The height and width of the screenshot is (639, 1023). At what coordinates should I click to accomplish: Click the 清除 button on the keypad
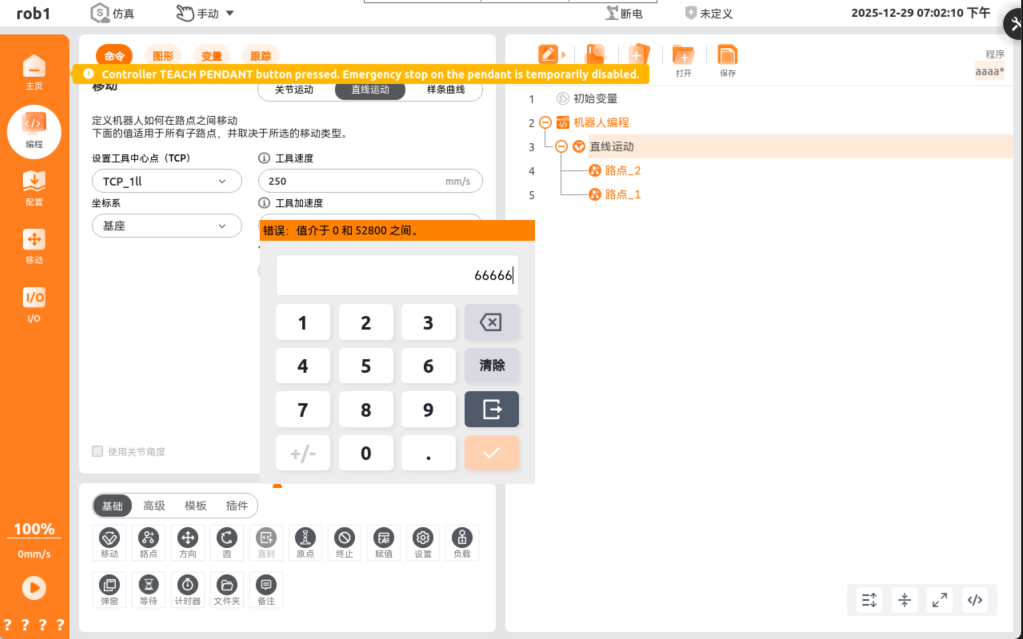(x=491, y=366)
